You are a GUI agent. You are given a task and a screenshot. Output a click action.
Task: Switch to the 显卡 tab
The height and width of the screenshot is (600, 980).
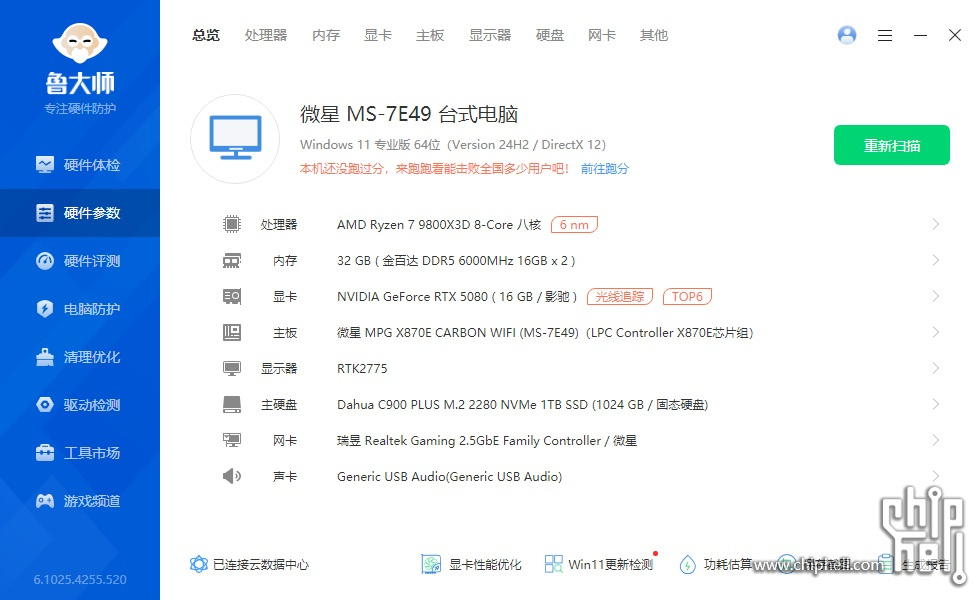[x=378, y=36]
